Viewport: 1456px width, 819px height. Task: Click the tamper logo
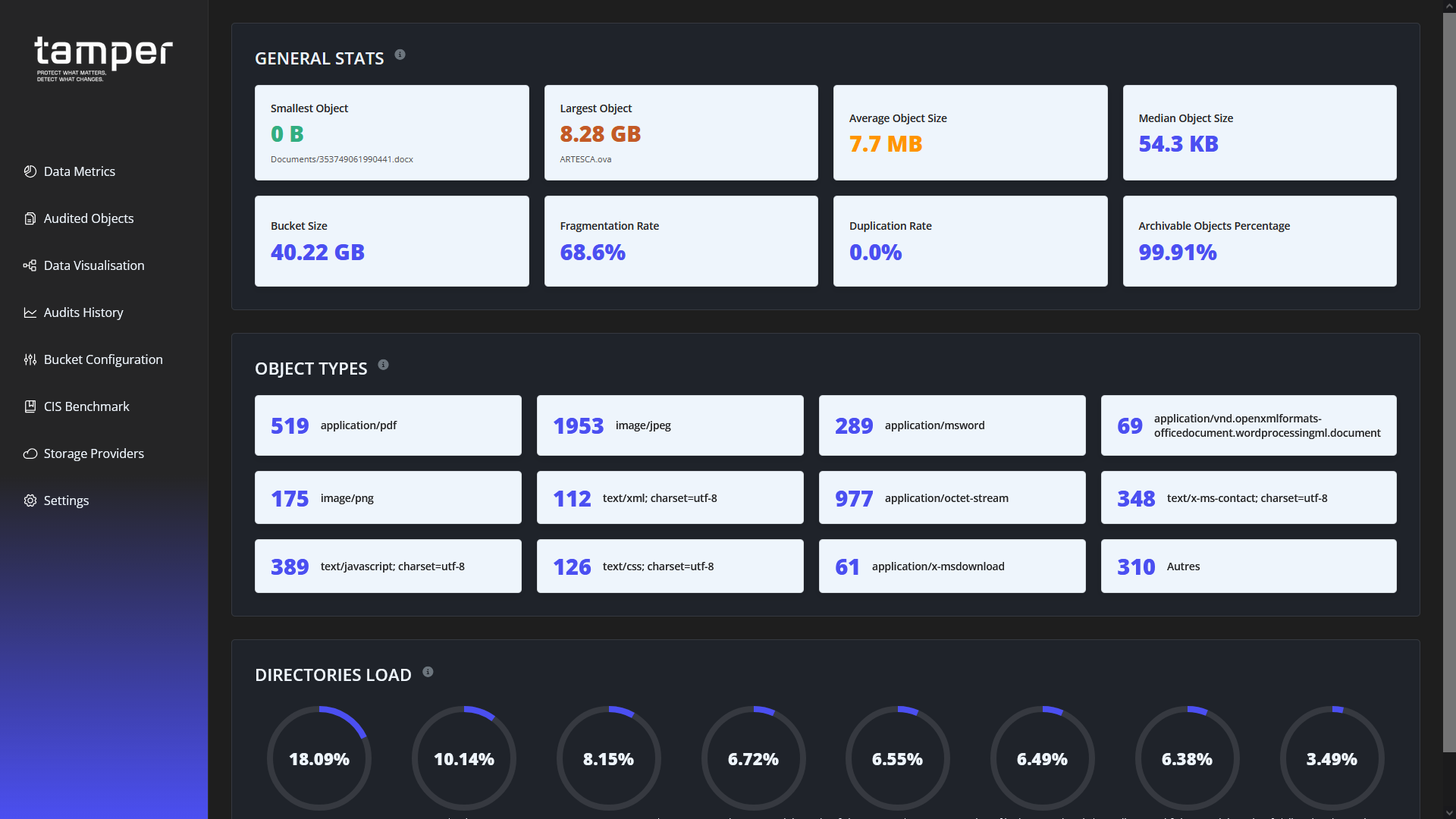(103, 58)
